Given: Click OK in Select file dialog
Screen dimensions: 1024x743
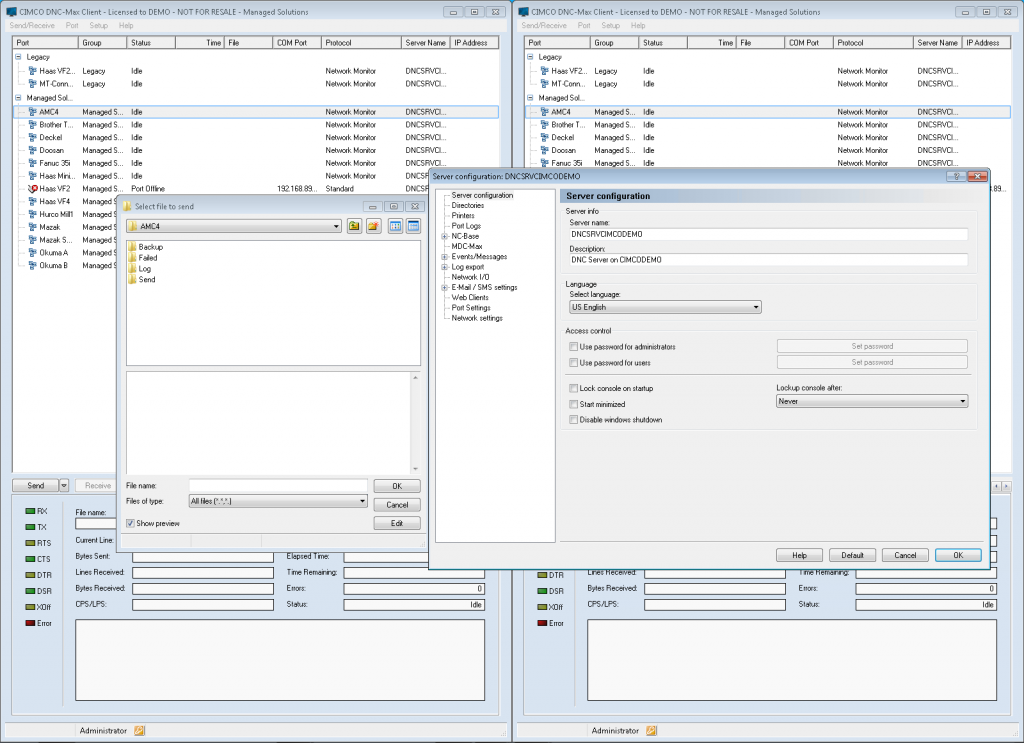Looking at the screenshot, I should 397,486.
